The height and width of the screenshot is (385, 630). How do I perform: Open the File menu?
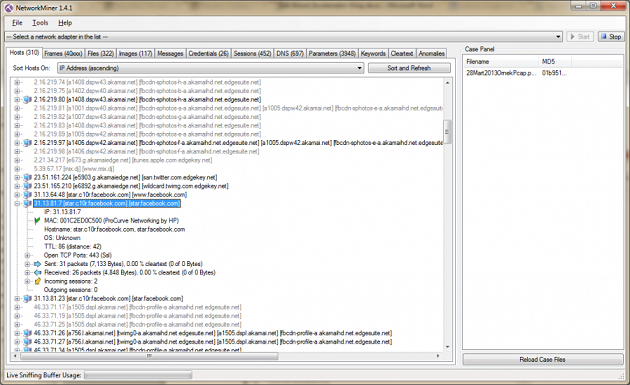coord(17,23)
